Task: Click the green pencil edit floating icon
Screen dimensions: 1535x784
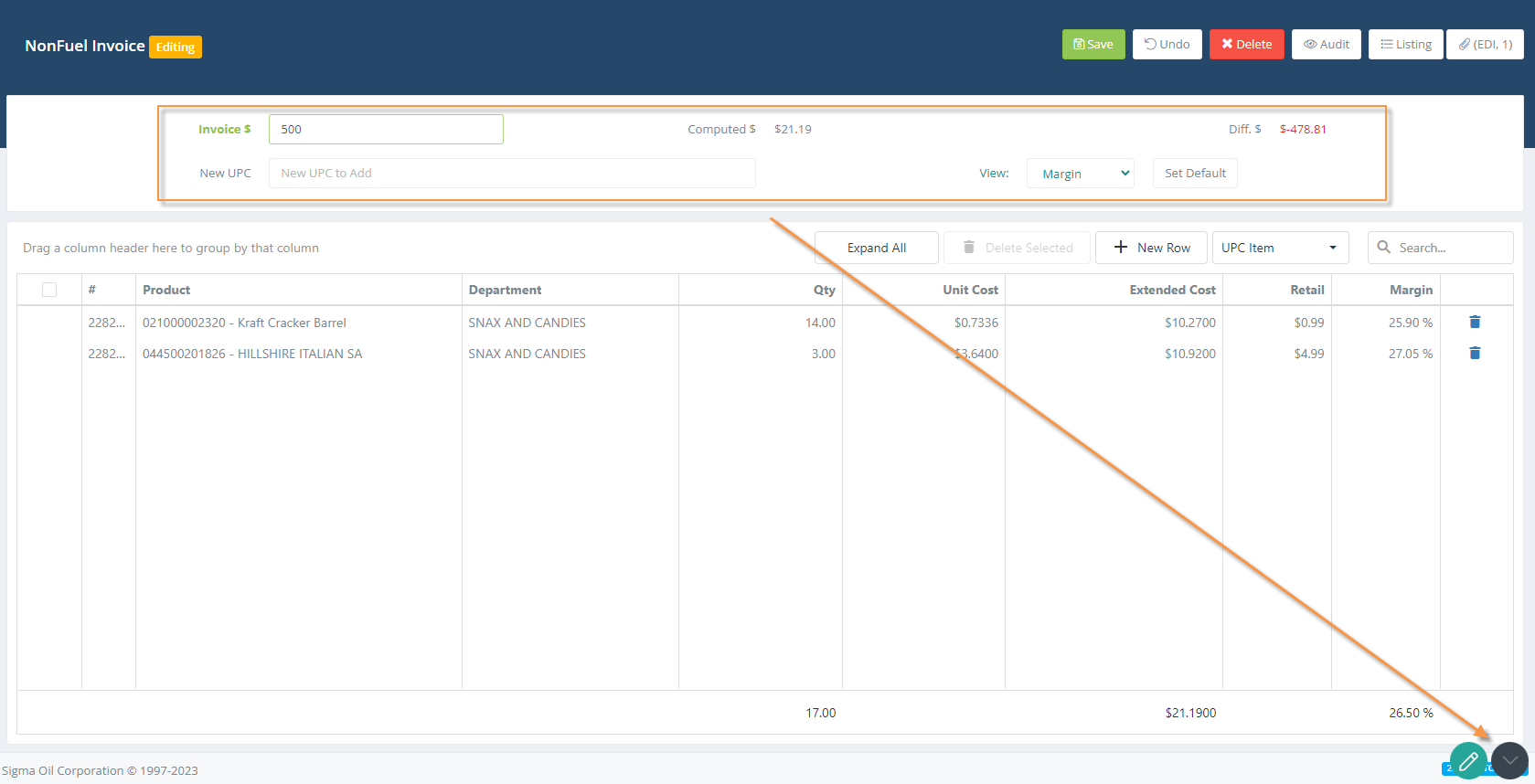Action: [x=1468, y=760]
